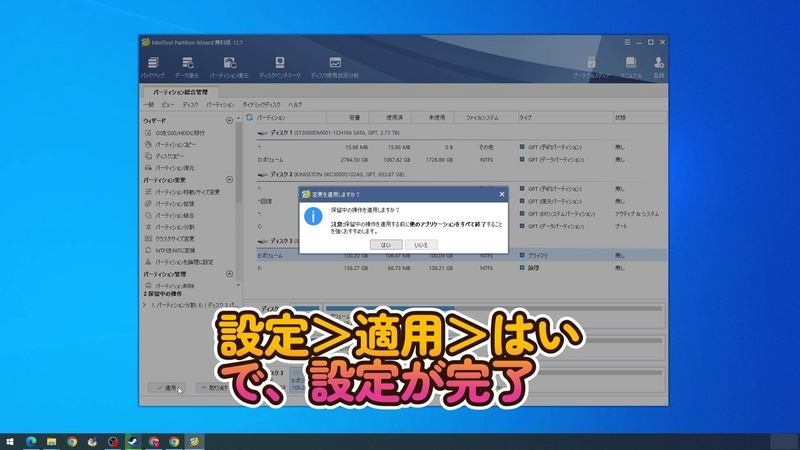
Task: Select パーティション移動/サイズ変更 in sidebar
Action: [182, 192]
